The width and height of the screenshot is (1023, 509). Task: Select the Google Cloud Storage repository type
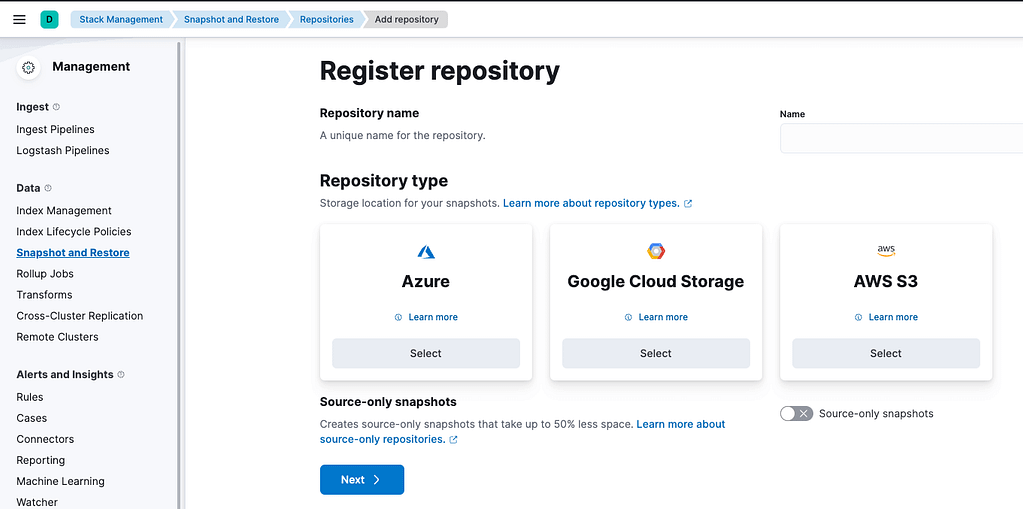(656, 353)
